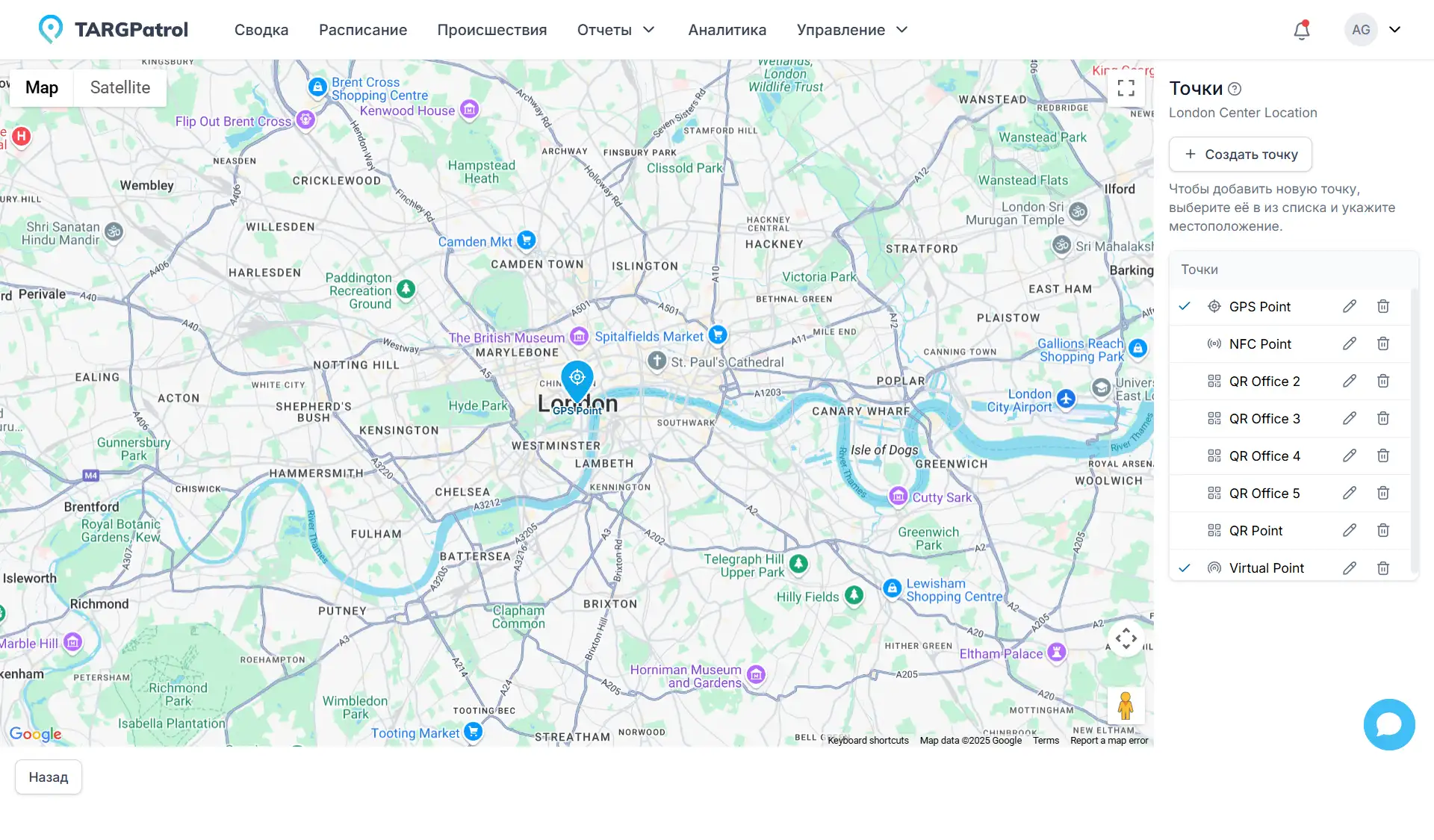Click the Назад button
The width and height of the screenshot is (1434, 840).
click(49, 777)
